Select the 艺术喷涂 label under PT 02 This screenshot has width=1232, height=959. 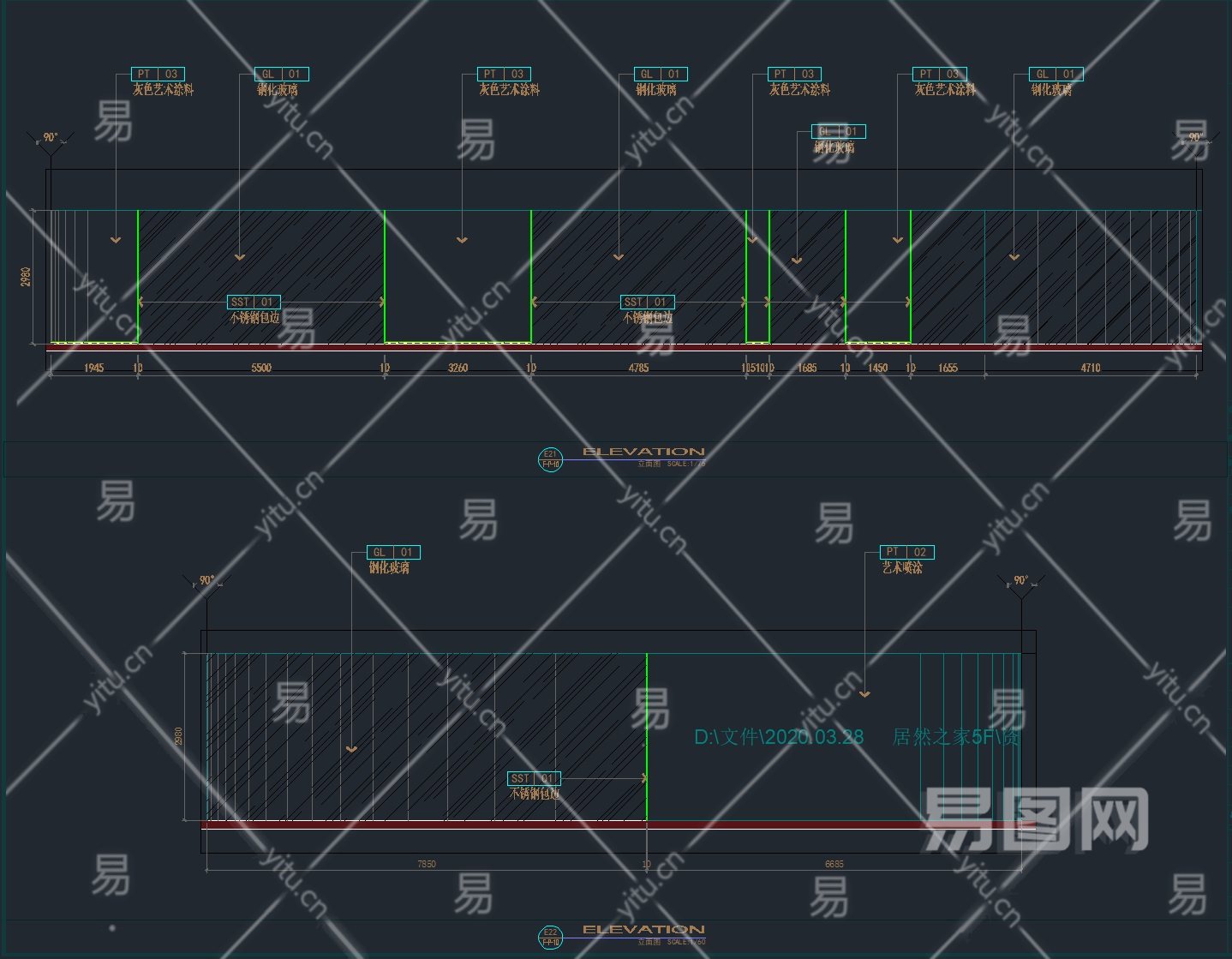tap(902, 567)
